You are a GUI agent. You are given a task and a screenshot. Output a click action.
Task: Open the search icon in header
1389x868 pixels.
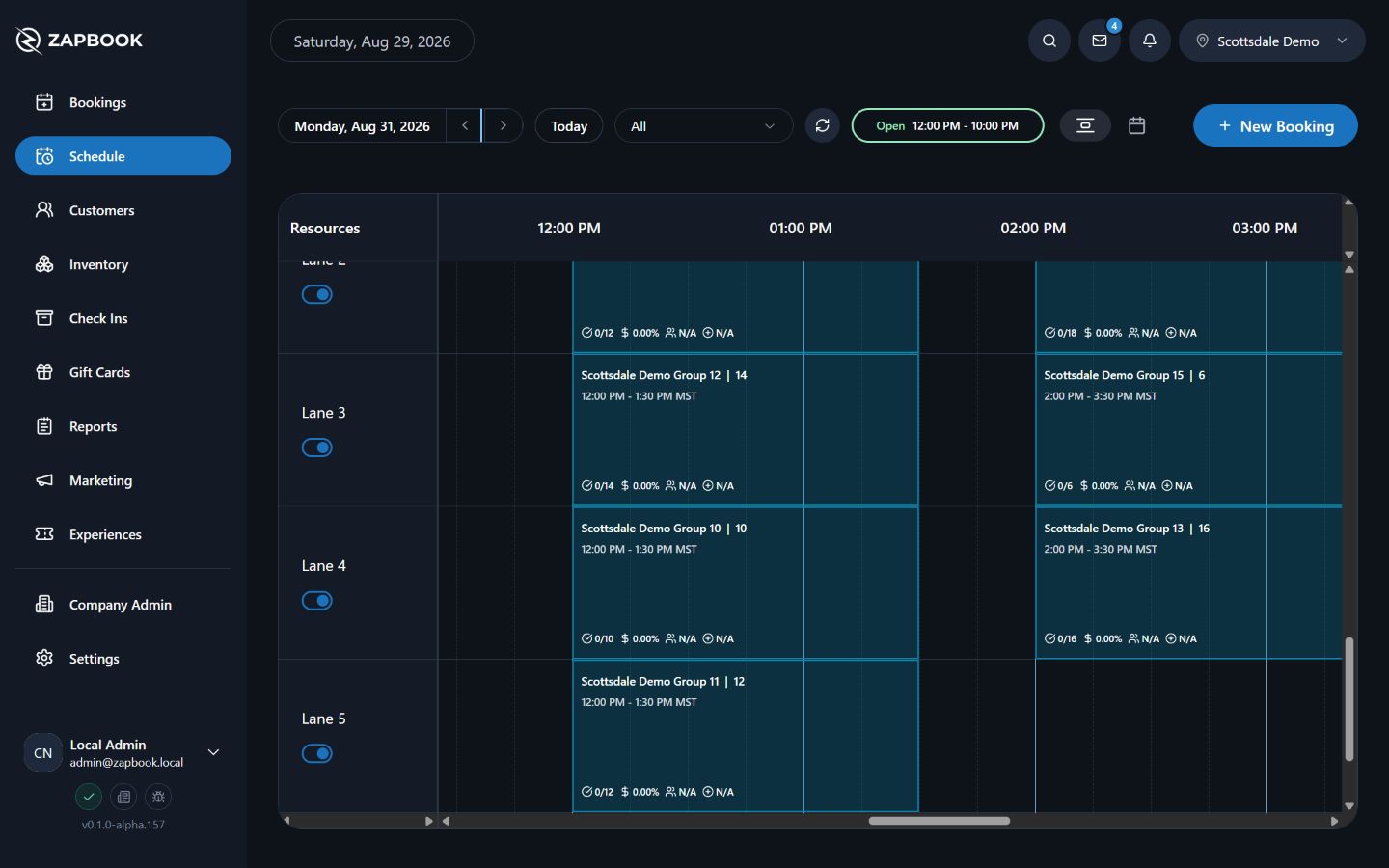point(1049,41)
